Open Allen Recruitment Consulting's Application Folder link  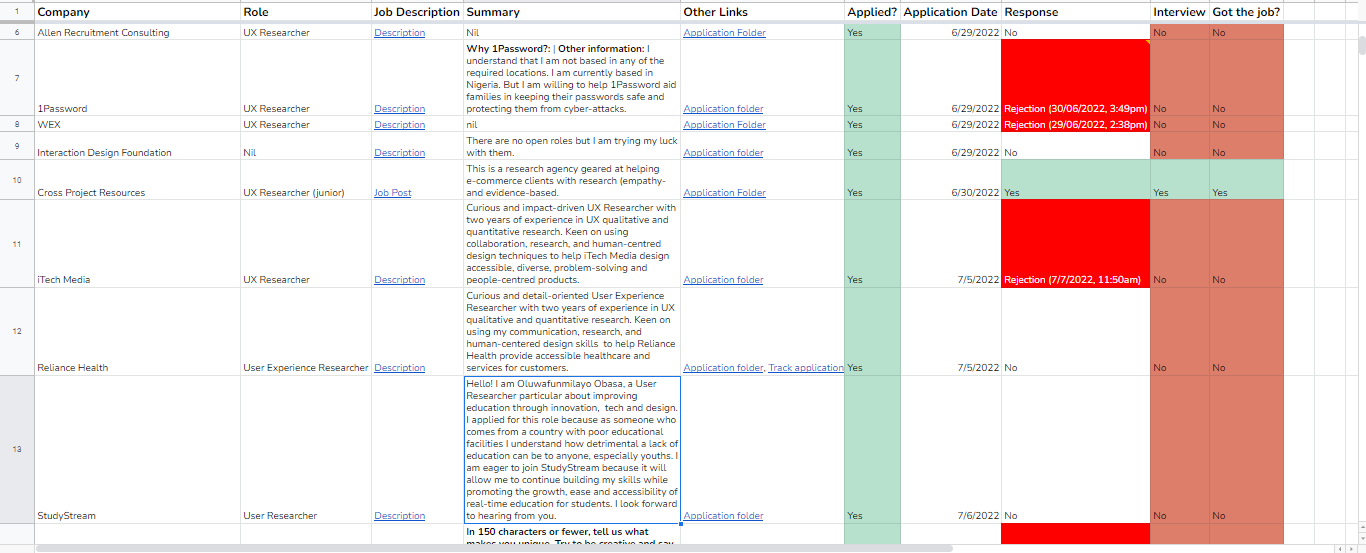[724, 33]
